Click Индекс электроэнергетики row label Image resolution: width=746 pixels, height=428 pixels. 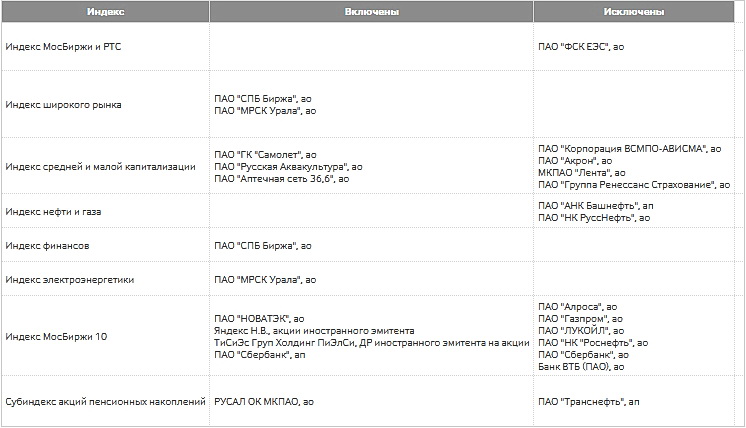tap(70, 280)
